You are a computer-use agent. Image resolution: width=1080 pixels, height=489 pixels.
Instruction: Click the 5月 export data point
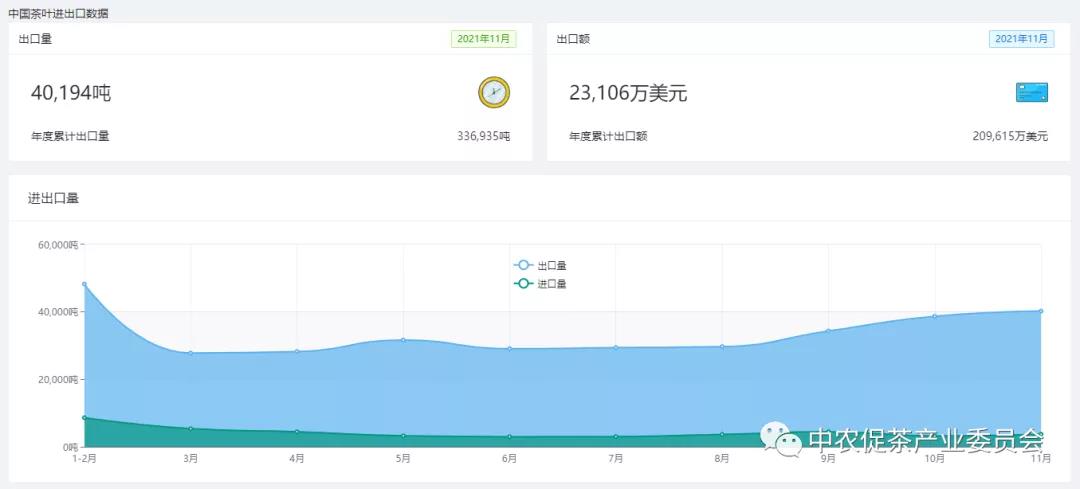[x=403, y=340]
